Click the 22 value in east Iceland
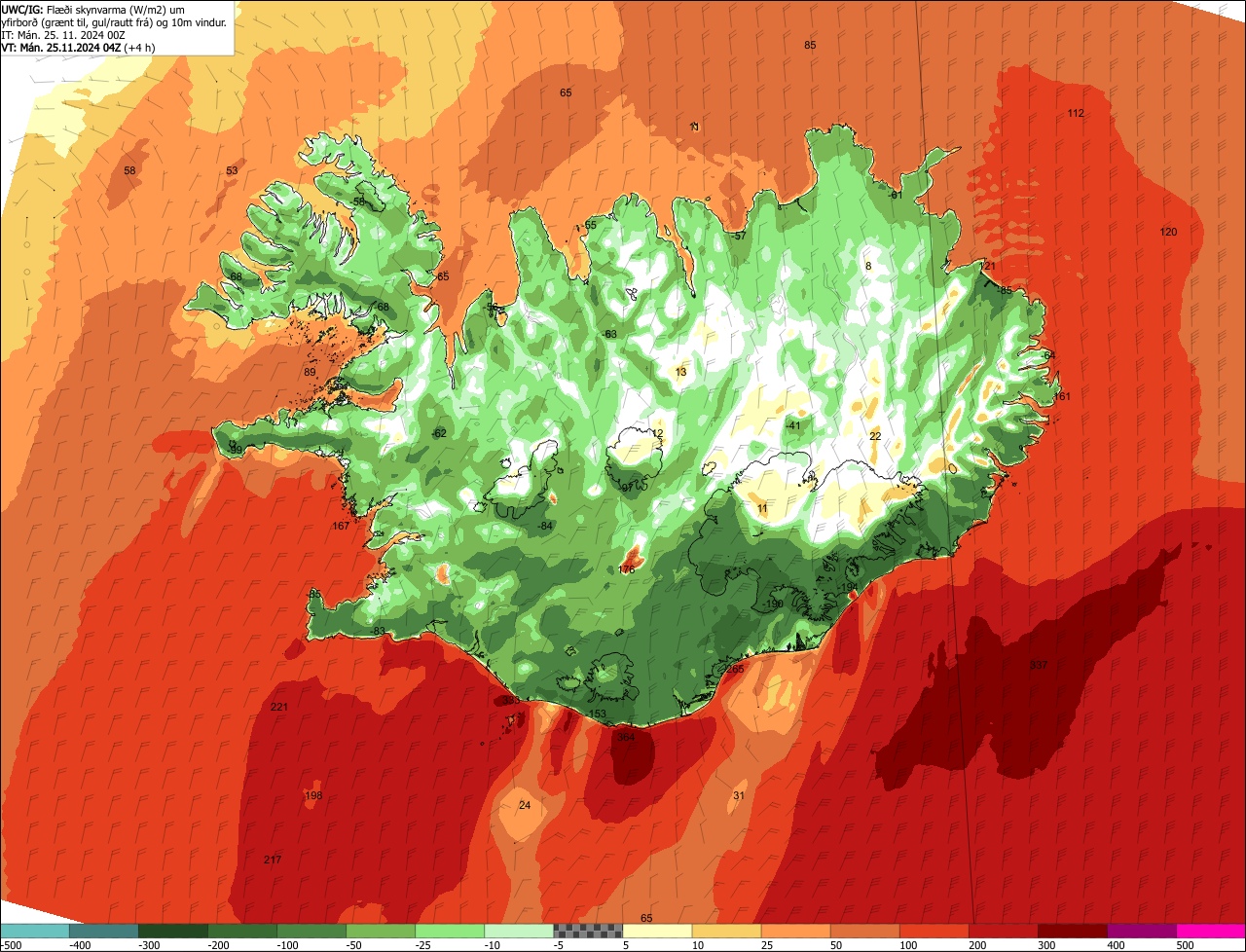1246x952 pixels. pos(875,436)
